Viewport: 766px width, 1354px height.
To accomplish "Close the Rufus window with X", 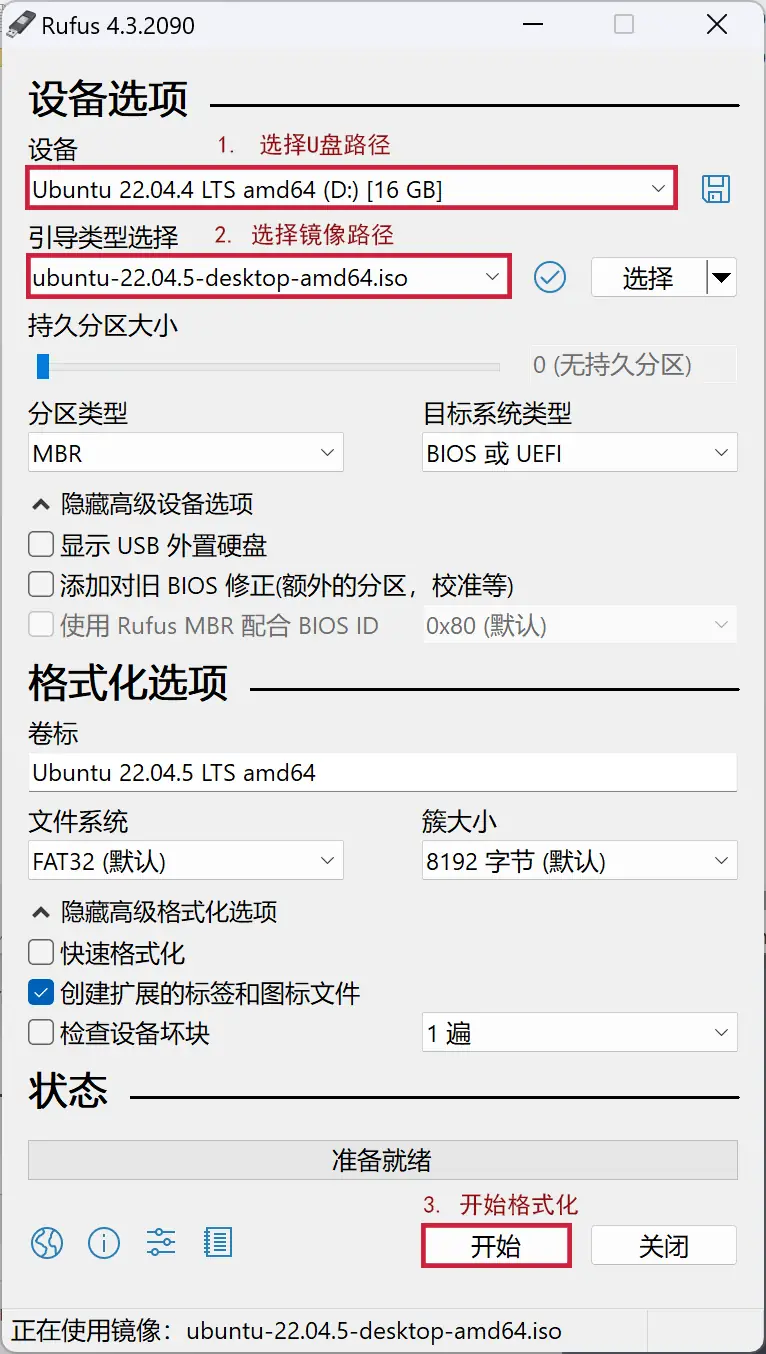I will (717, 25).
